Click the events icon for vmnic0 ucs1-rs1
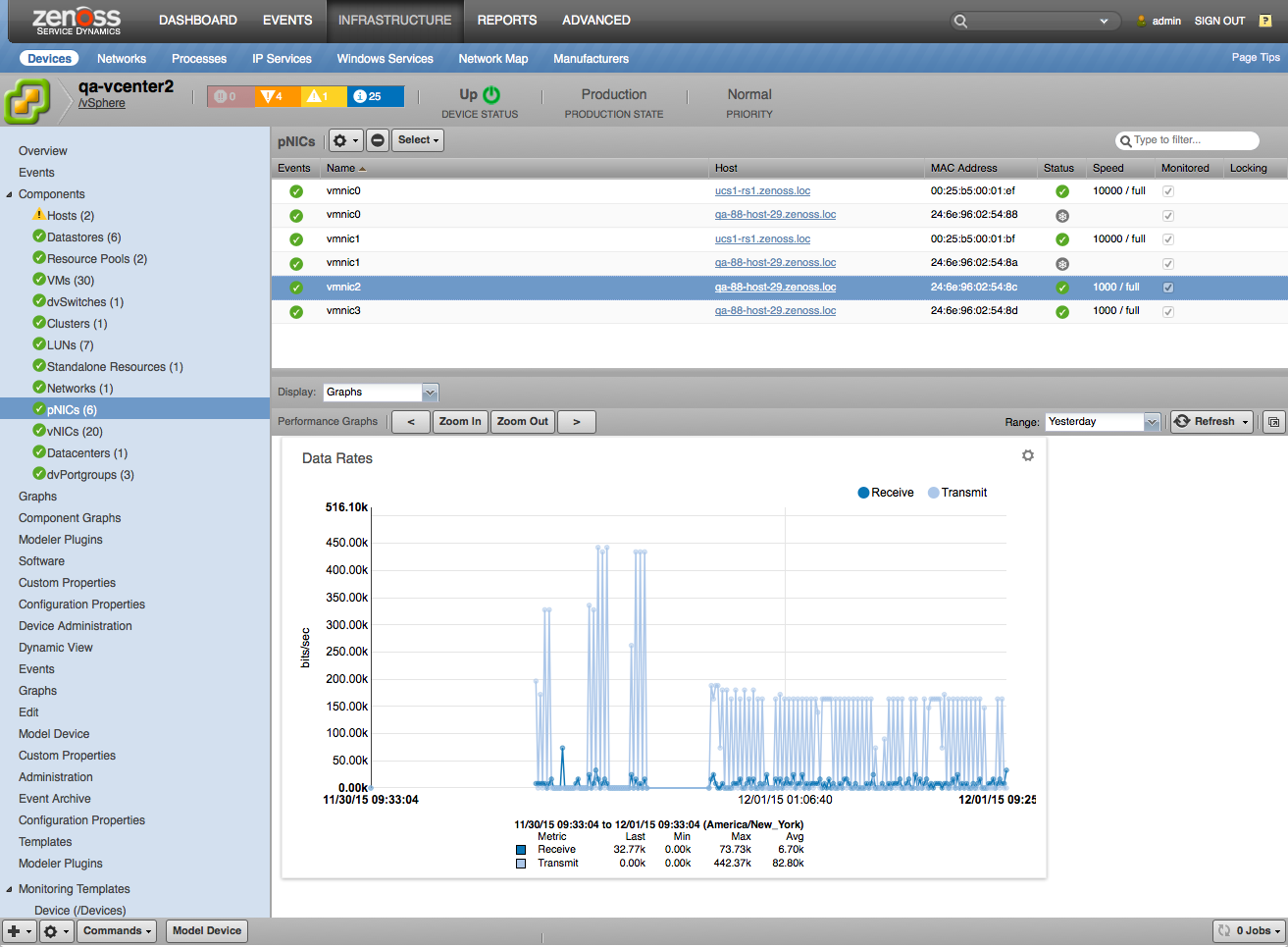 (296, 192)
